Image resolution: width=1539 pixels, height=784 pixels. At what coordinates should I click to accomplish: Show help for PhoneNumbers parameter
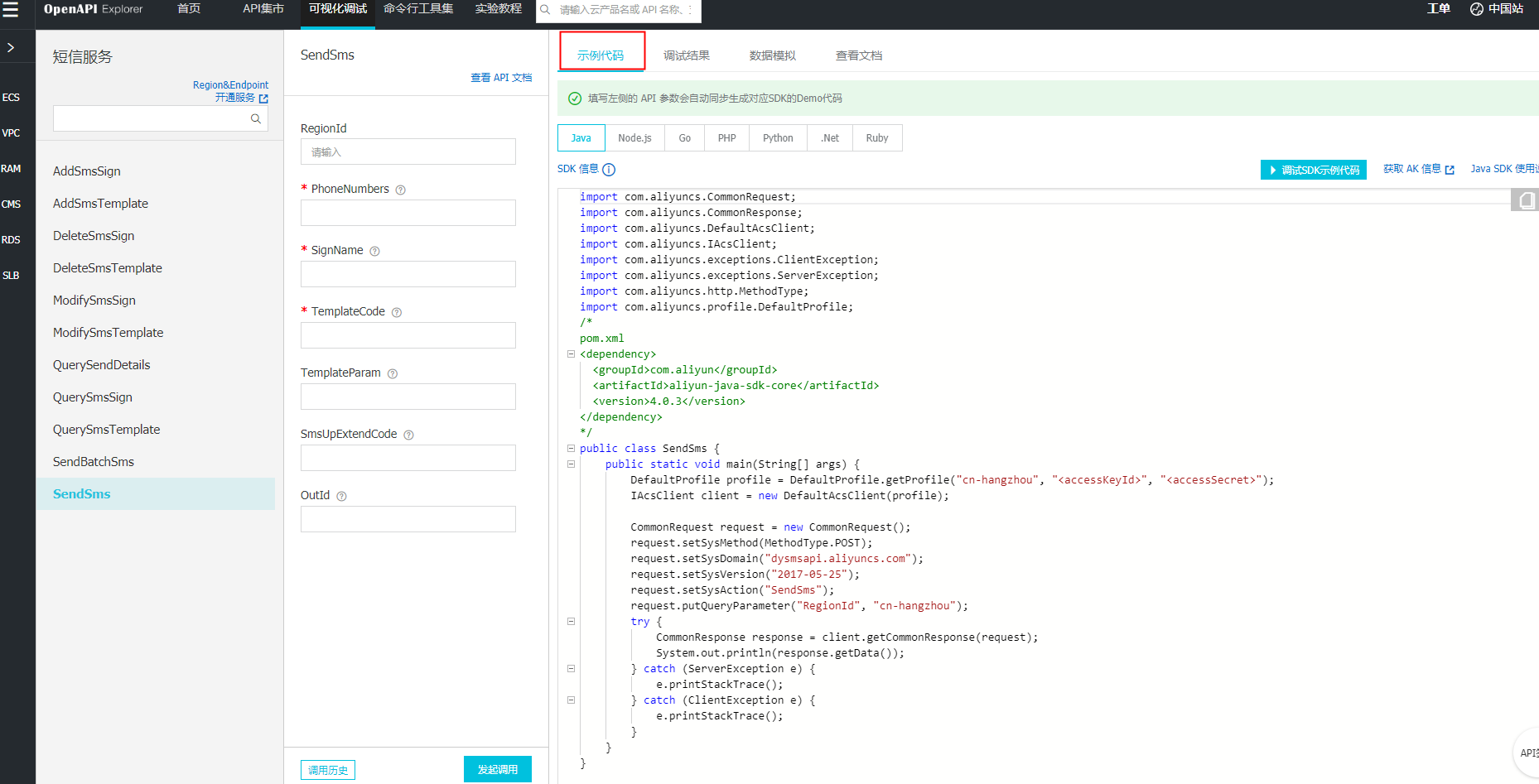tap(401, 190)
